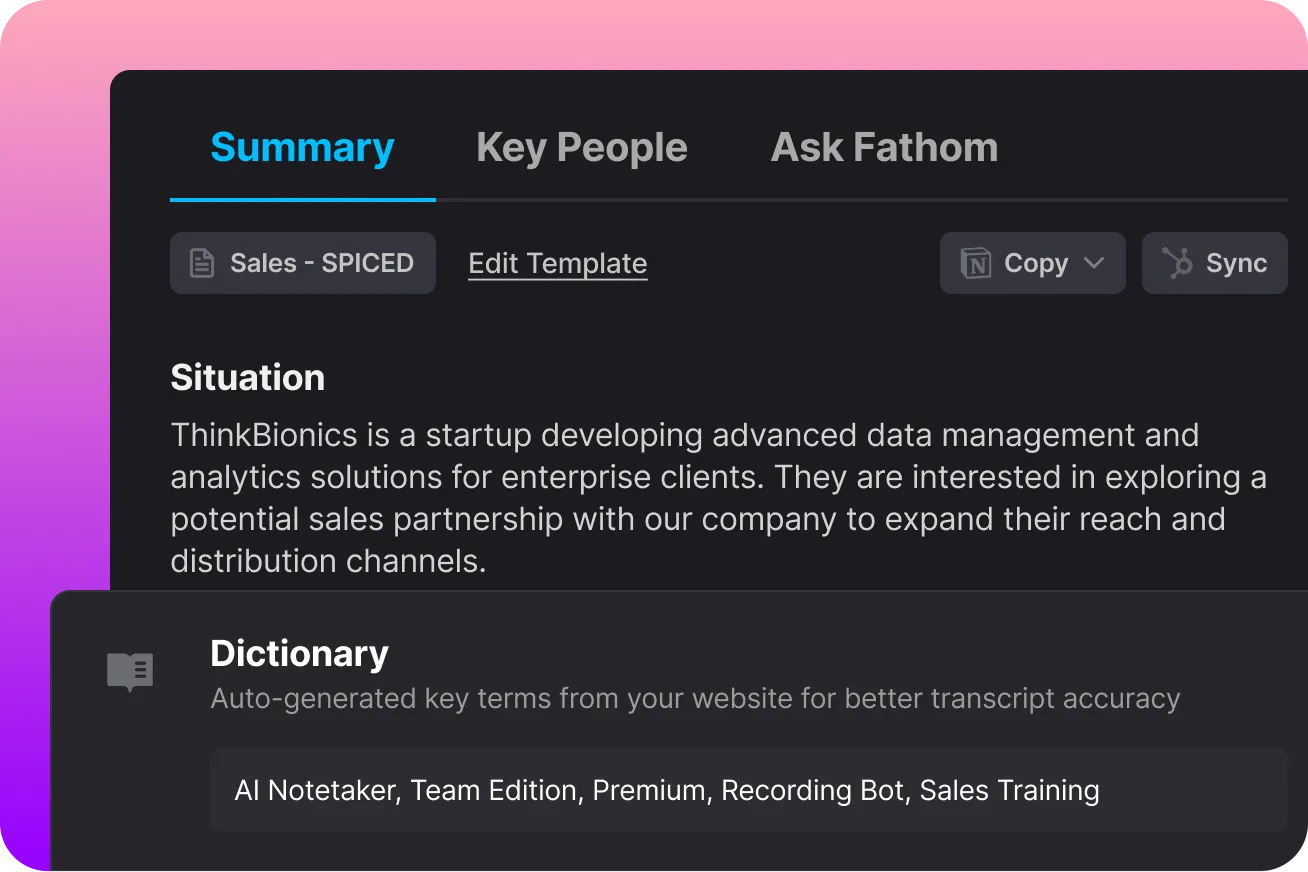Switch to the Summary tab
This screenshot has height=872, width=1308.
pos(302,148)
